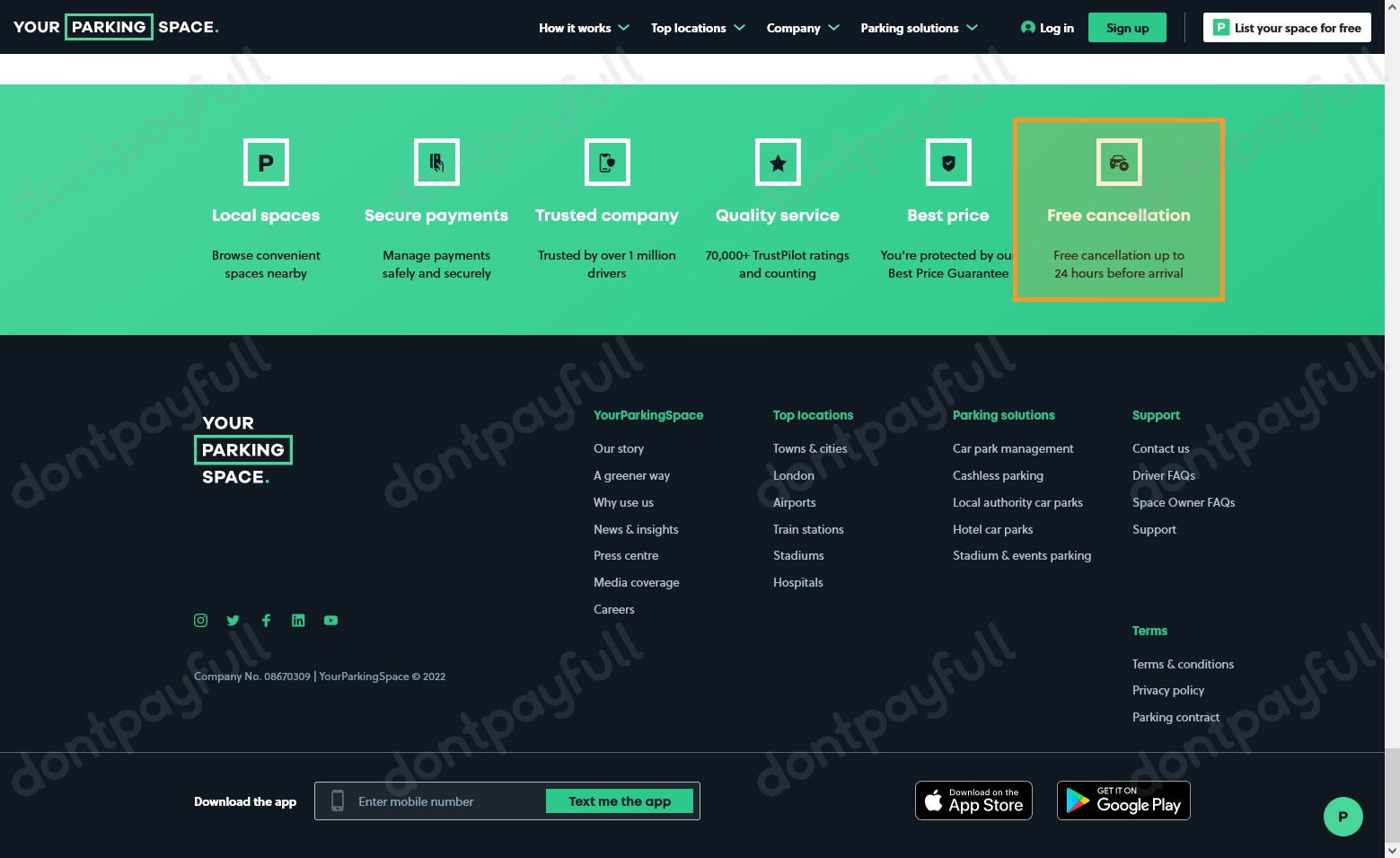Click the Trusted company shield-phone icon

(x=607, y=163)
